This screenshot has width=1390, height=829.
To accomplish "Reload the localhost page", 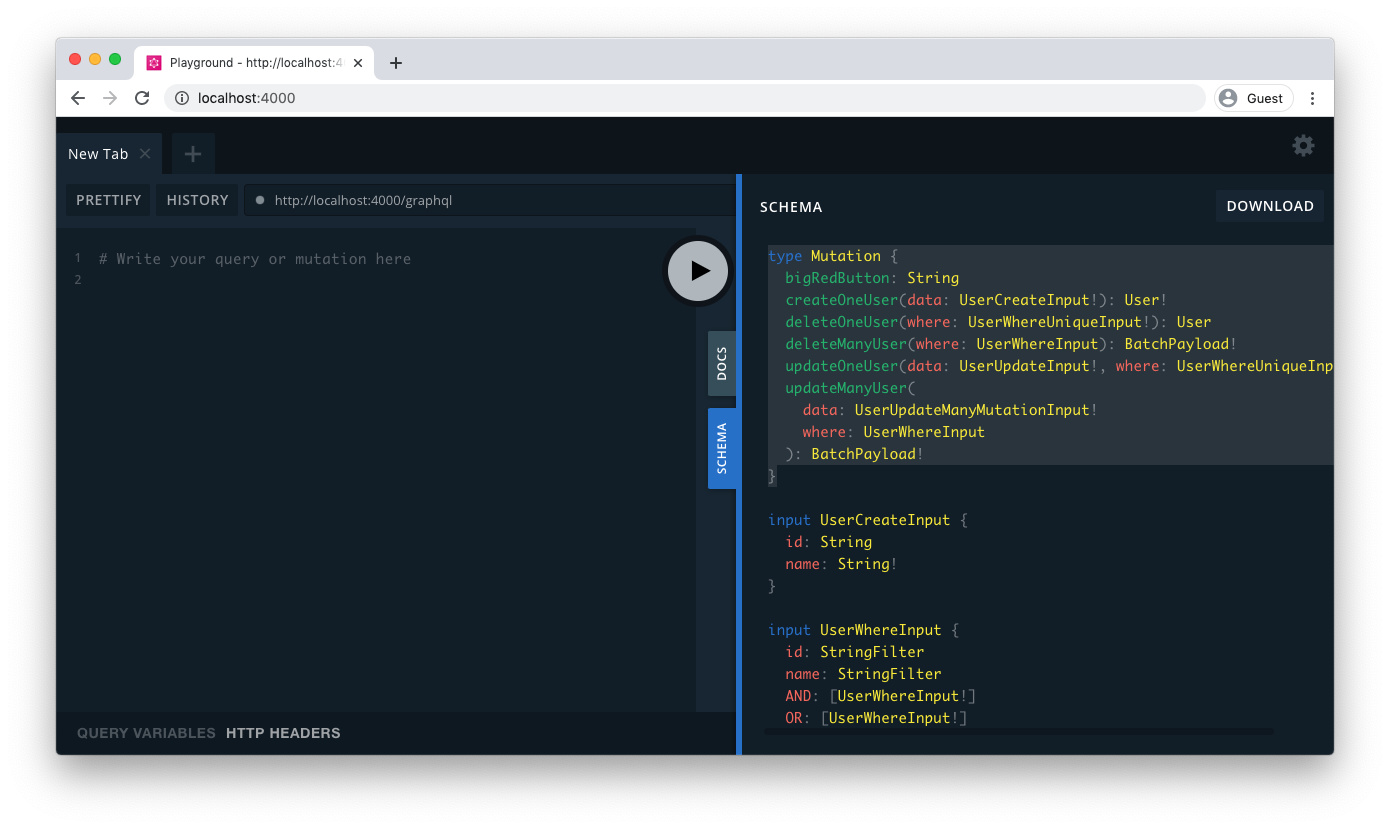I will pos(142,98).
